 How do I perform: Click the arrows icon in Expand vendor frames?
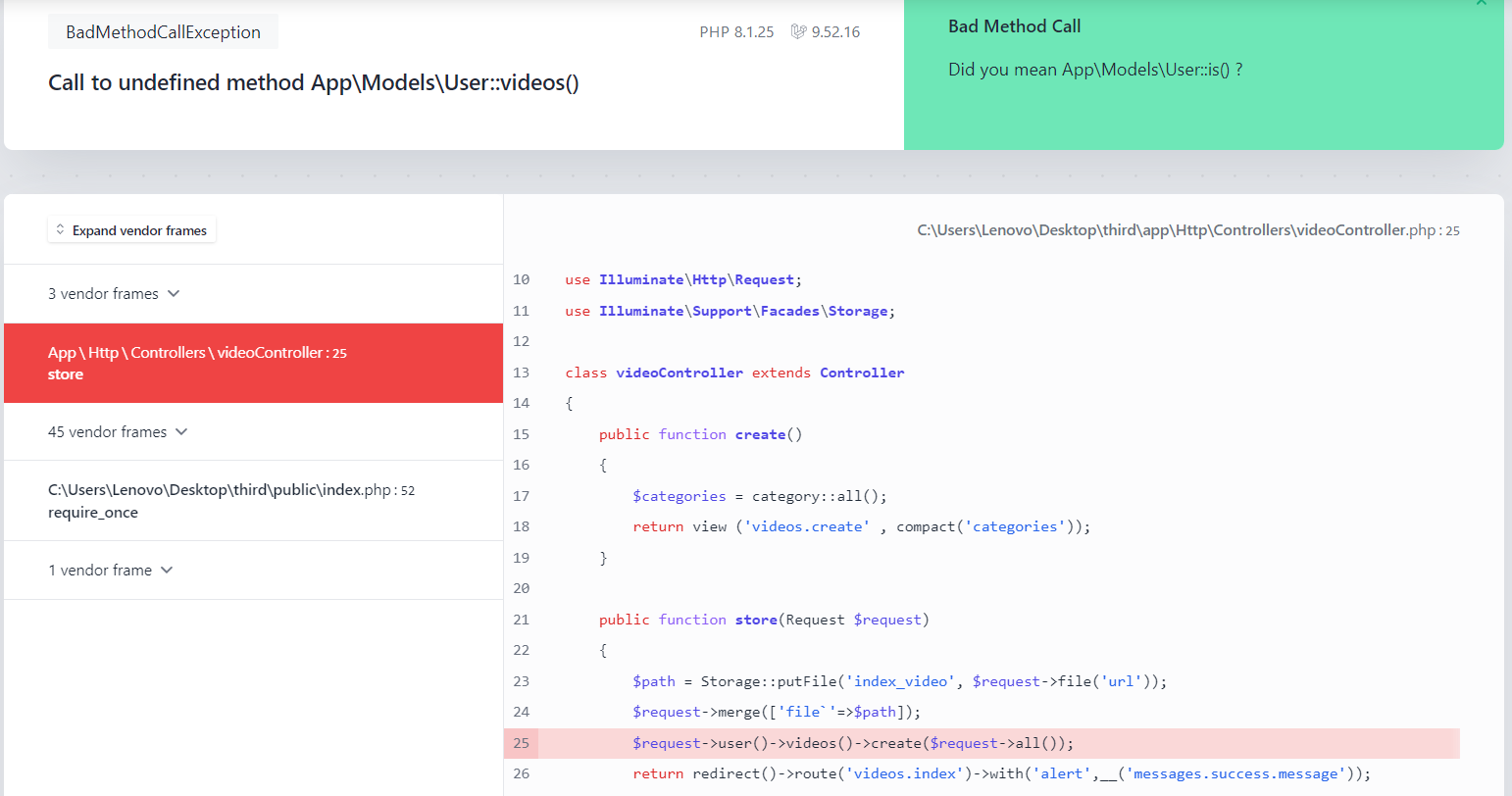60,230
